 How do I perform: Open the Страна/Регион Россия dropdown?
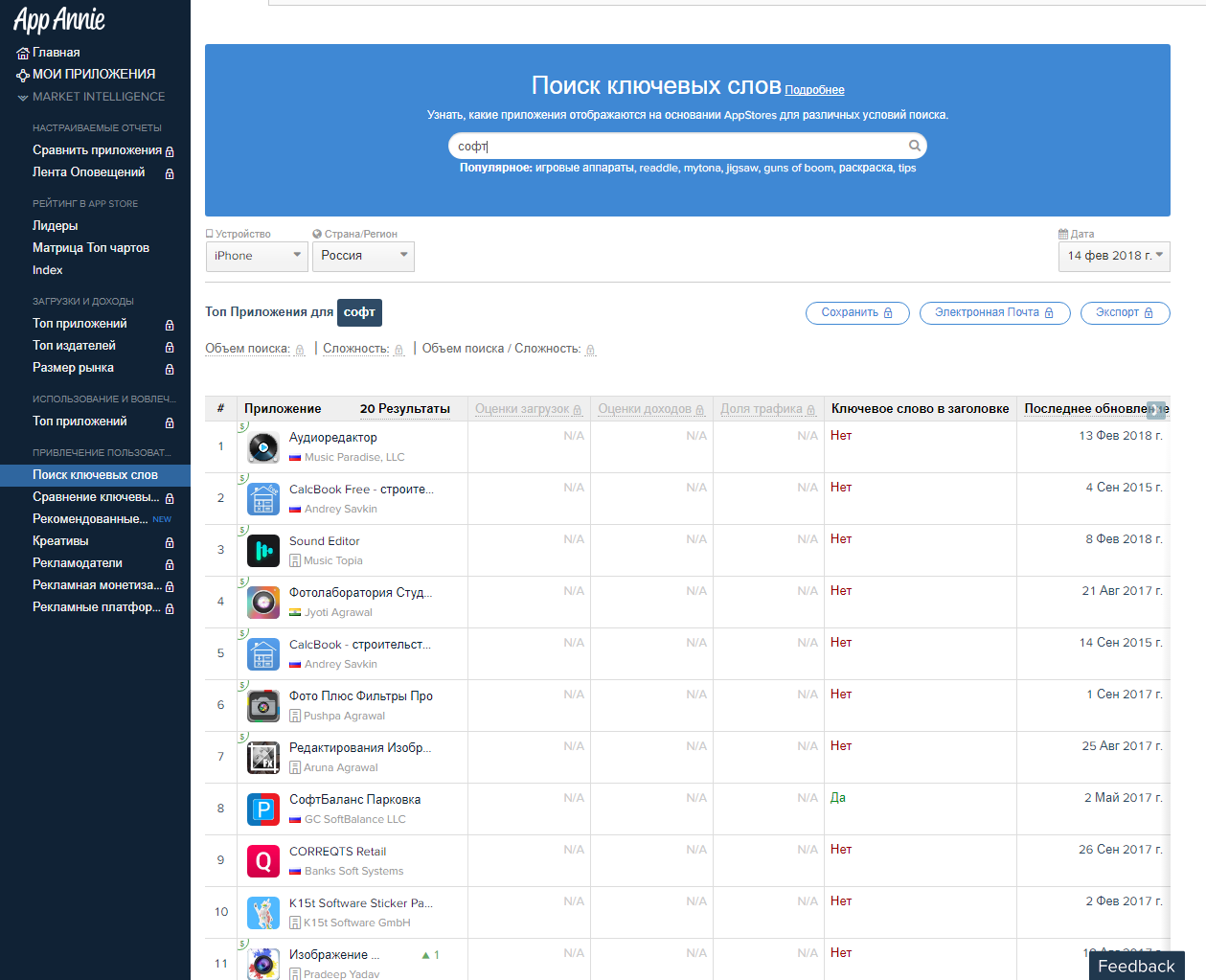pyautogui.click(x=363, y=256)
